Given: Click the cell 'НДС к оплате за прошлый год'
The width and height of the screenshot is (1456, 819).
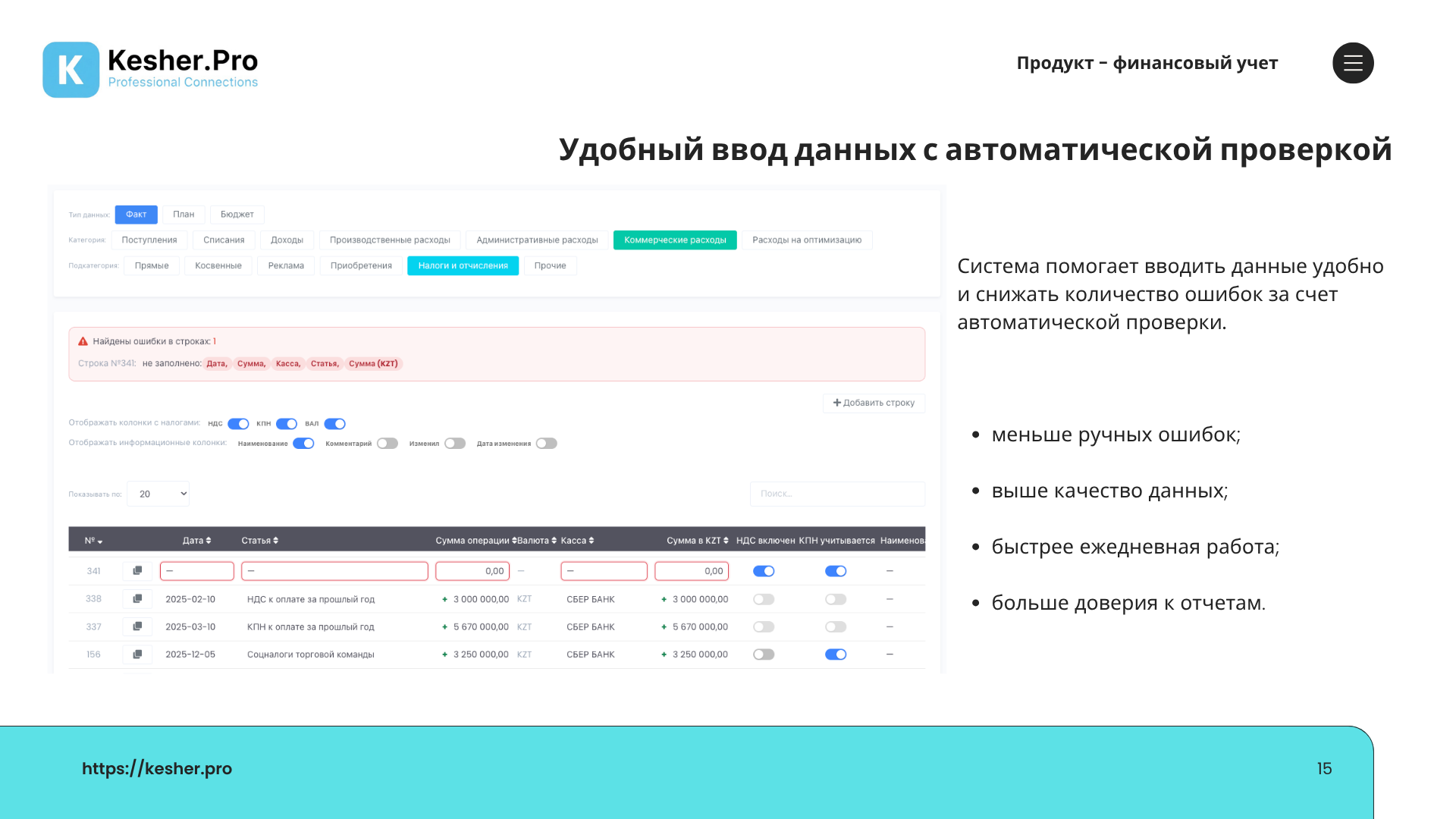Looking at the screenshot, I should pyautogui.click(x=311, y=599).
